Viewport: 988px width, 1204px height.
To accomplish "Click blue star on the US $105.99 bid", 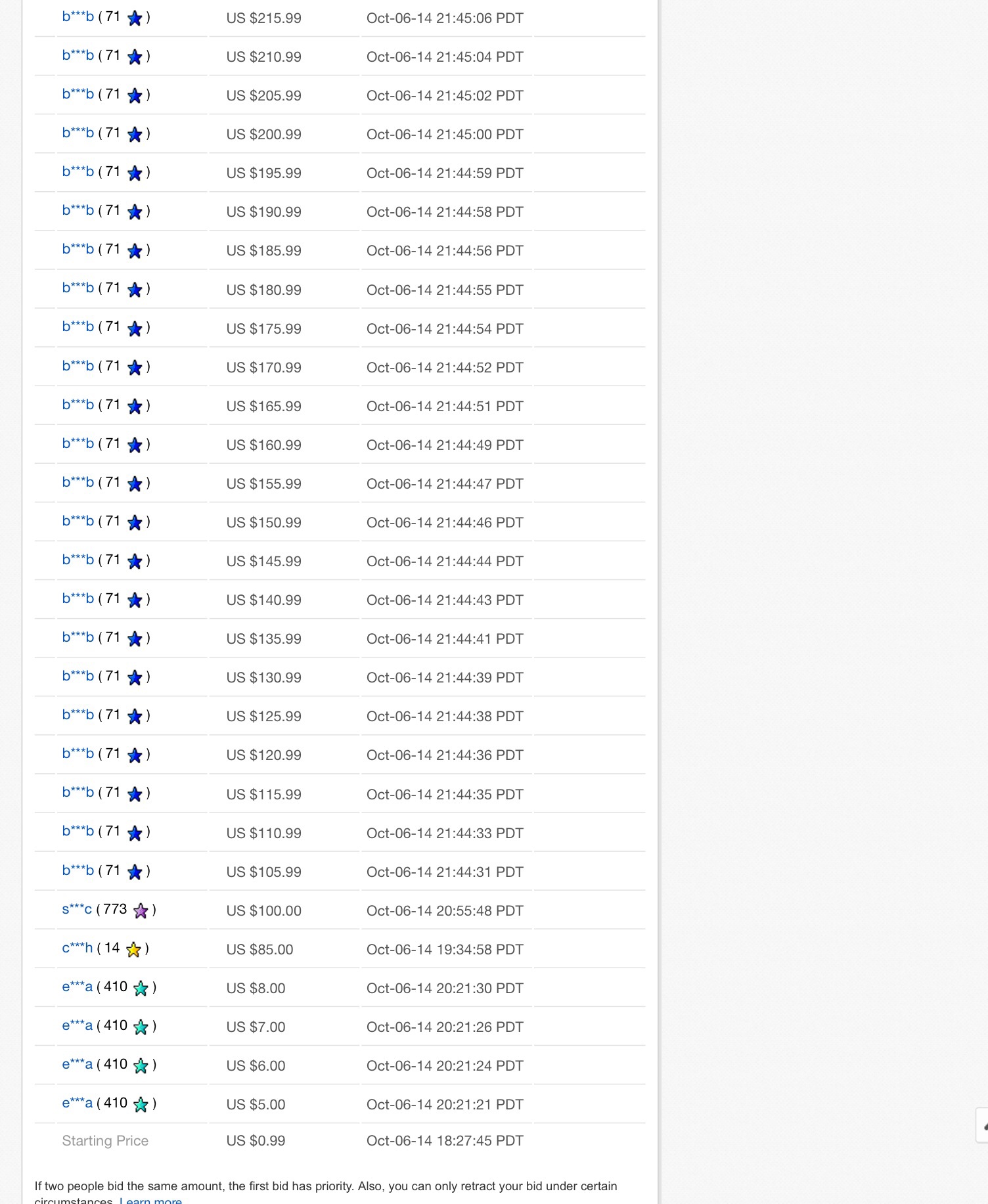I will 135,872.
